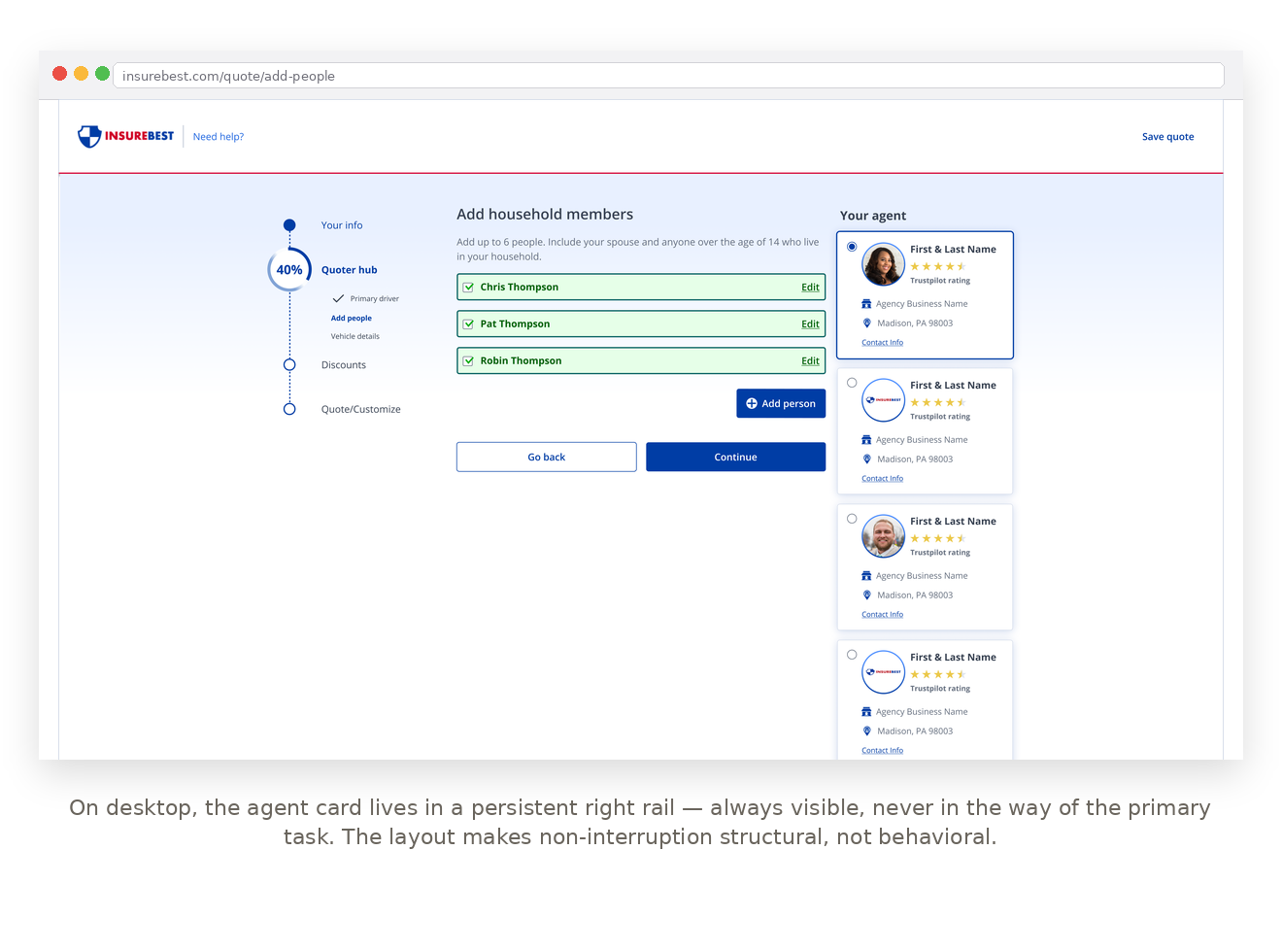Toggle the Robin Thompson checkbox
This screenshot has height=952, width=1282.
[x=468, y=361]
